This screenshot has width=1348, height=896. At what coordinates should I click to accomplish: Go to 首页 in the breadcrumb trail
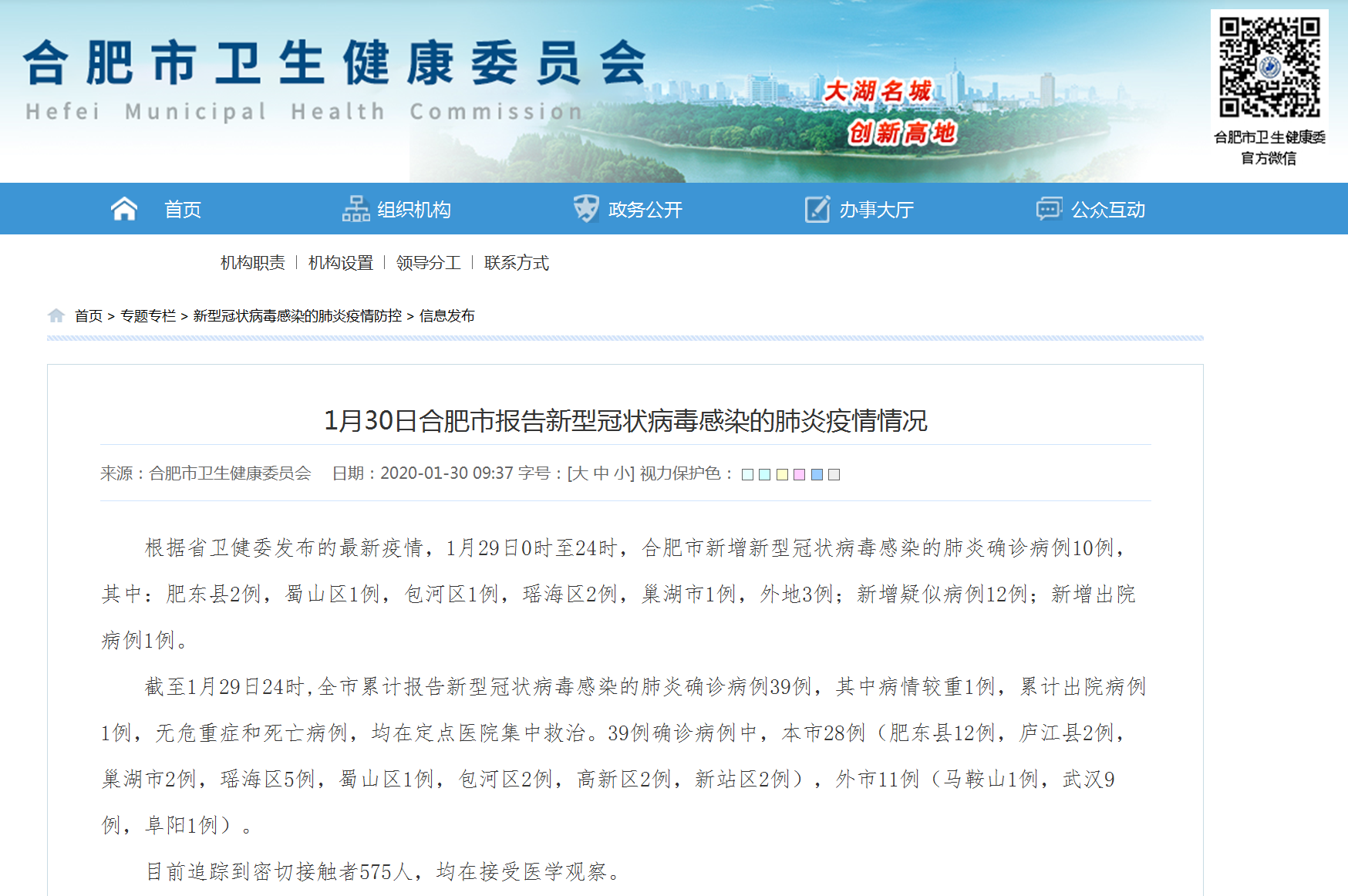pos(89,316)
